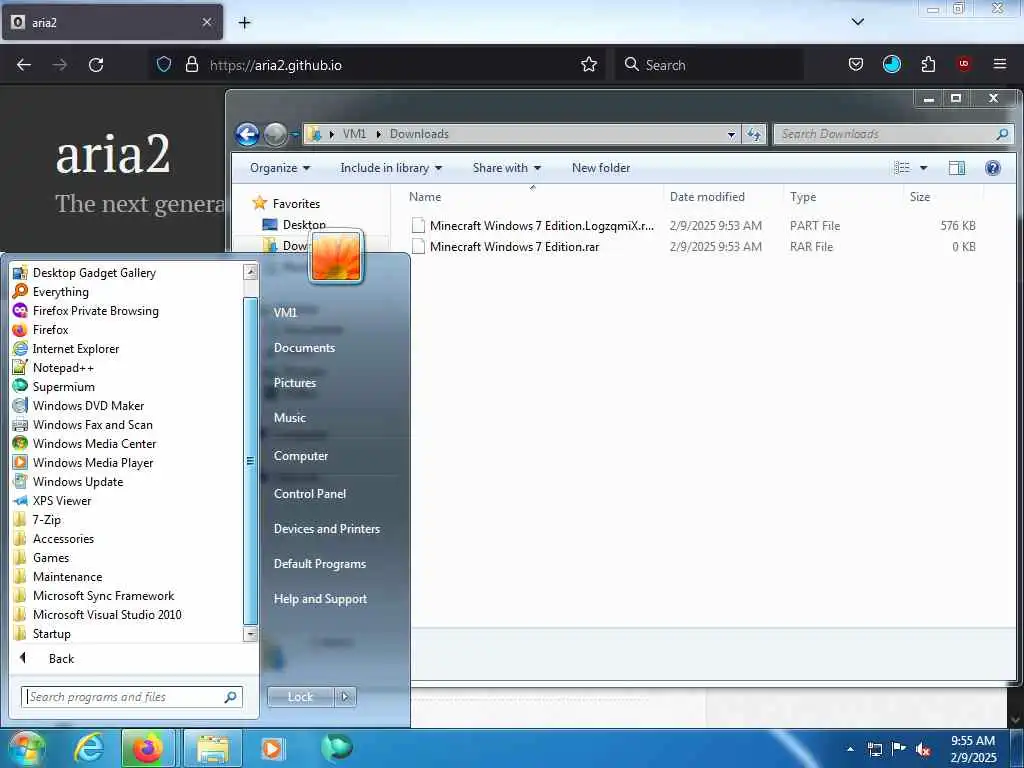Open Music from Start menu
Viewport: 1024px width, 768px height.
290,417
